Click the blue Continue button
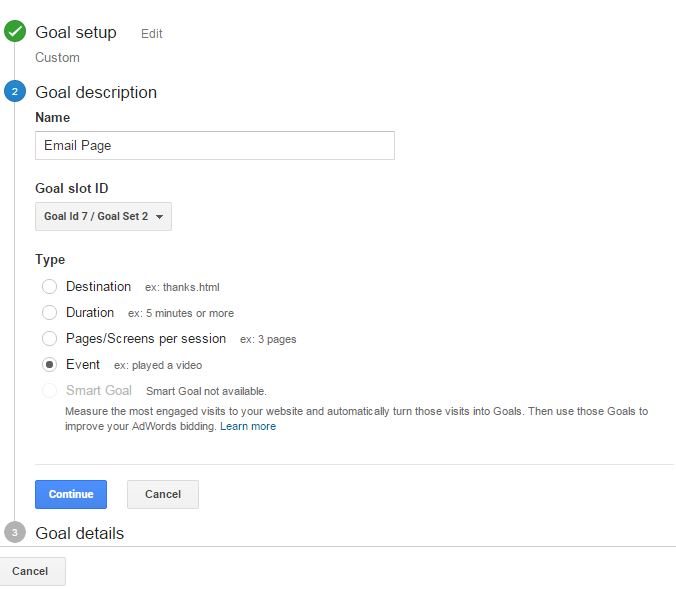This screenshot has width=676, height=589. (x=71, y=494)
